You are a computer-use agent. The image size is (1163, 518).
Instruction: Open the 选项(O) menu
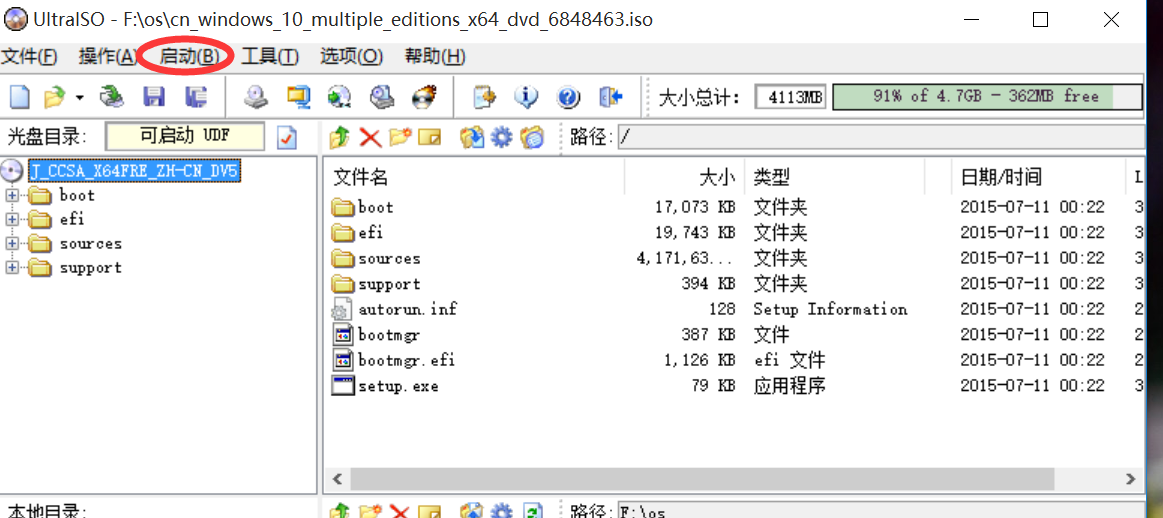pyautogui.click(x=352, y=56)
